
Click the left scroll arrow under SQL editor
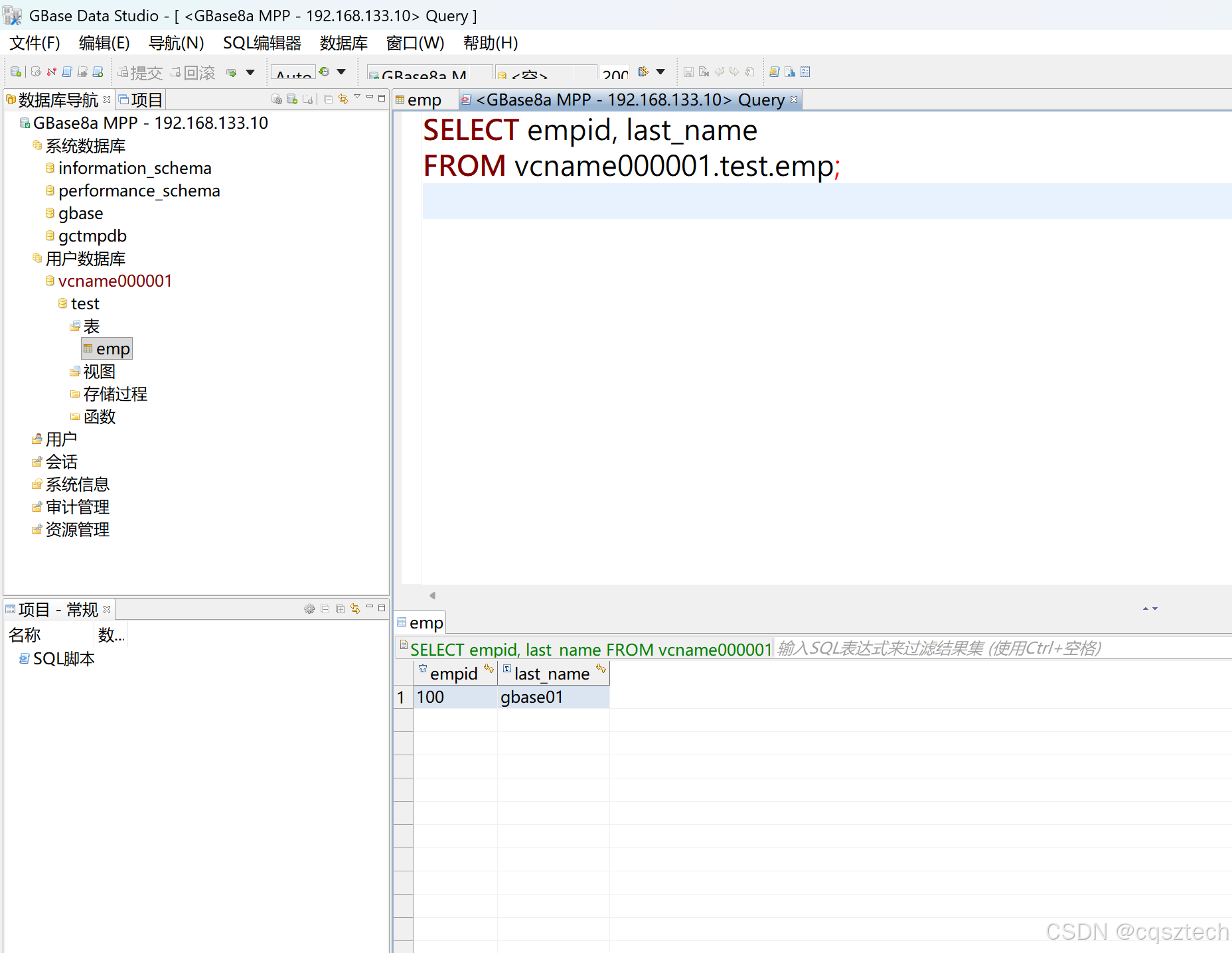coord(432,595)
